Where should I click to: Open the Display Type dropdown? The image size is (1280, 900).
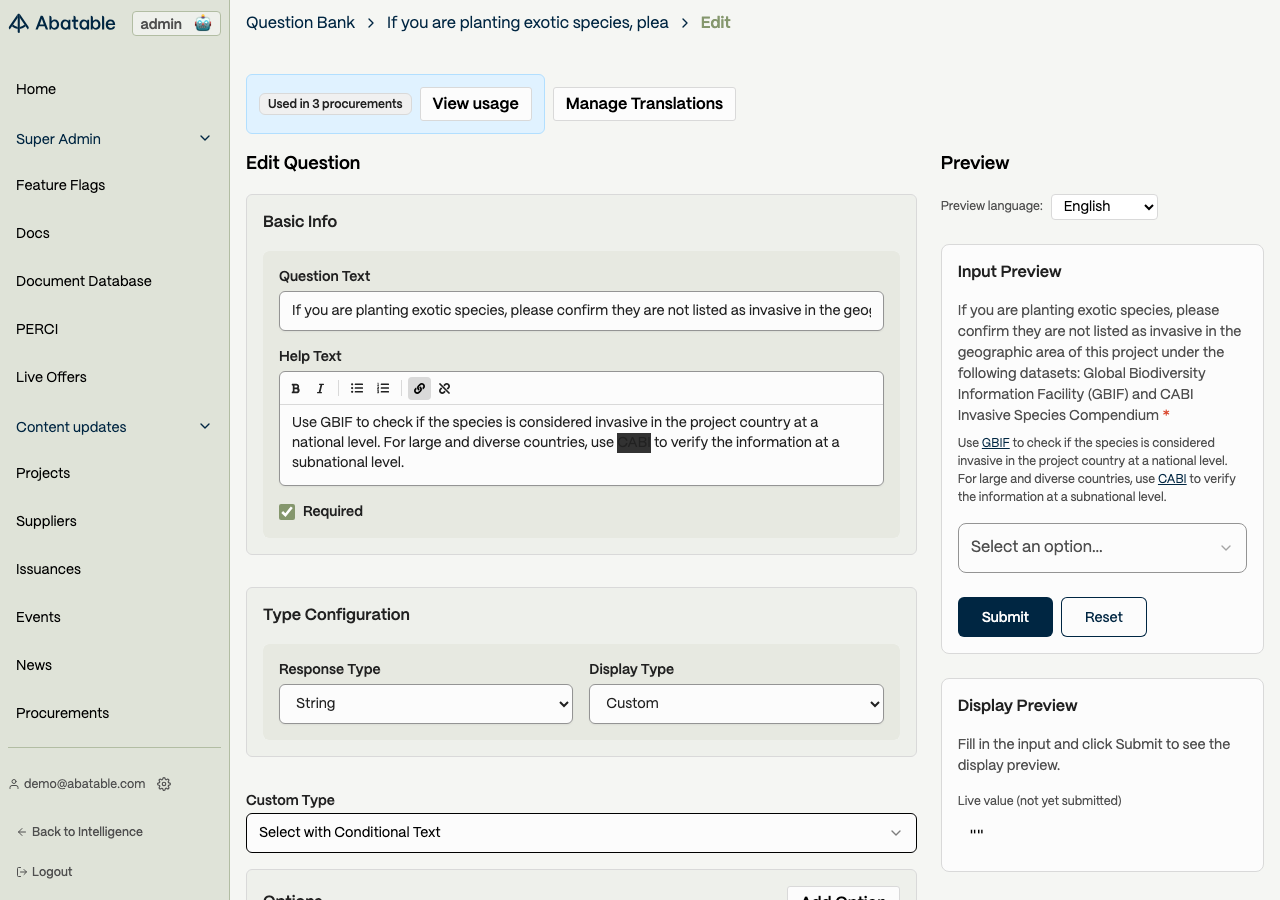(x=736, y=704)
